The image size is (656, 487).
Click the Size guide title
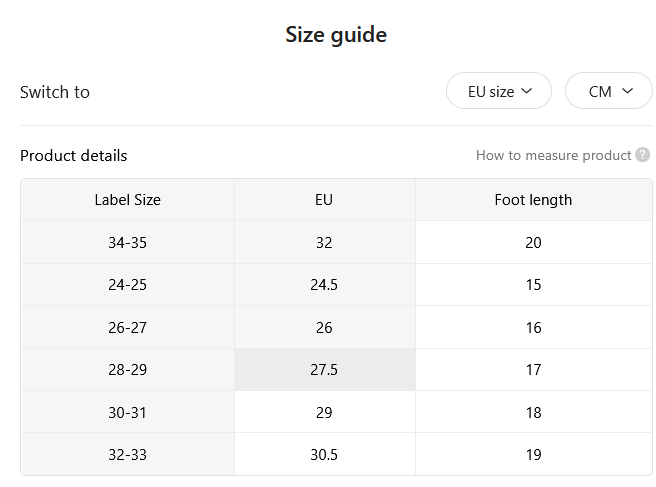coord(336,35)
